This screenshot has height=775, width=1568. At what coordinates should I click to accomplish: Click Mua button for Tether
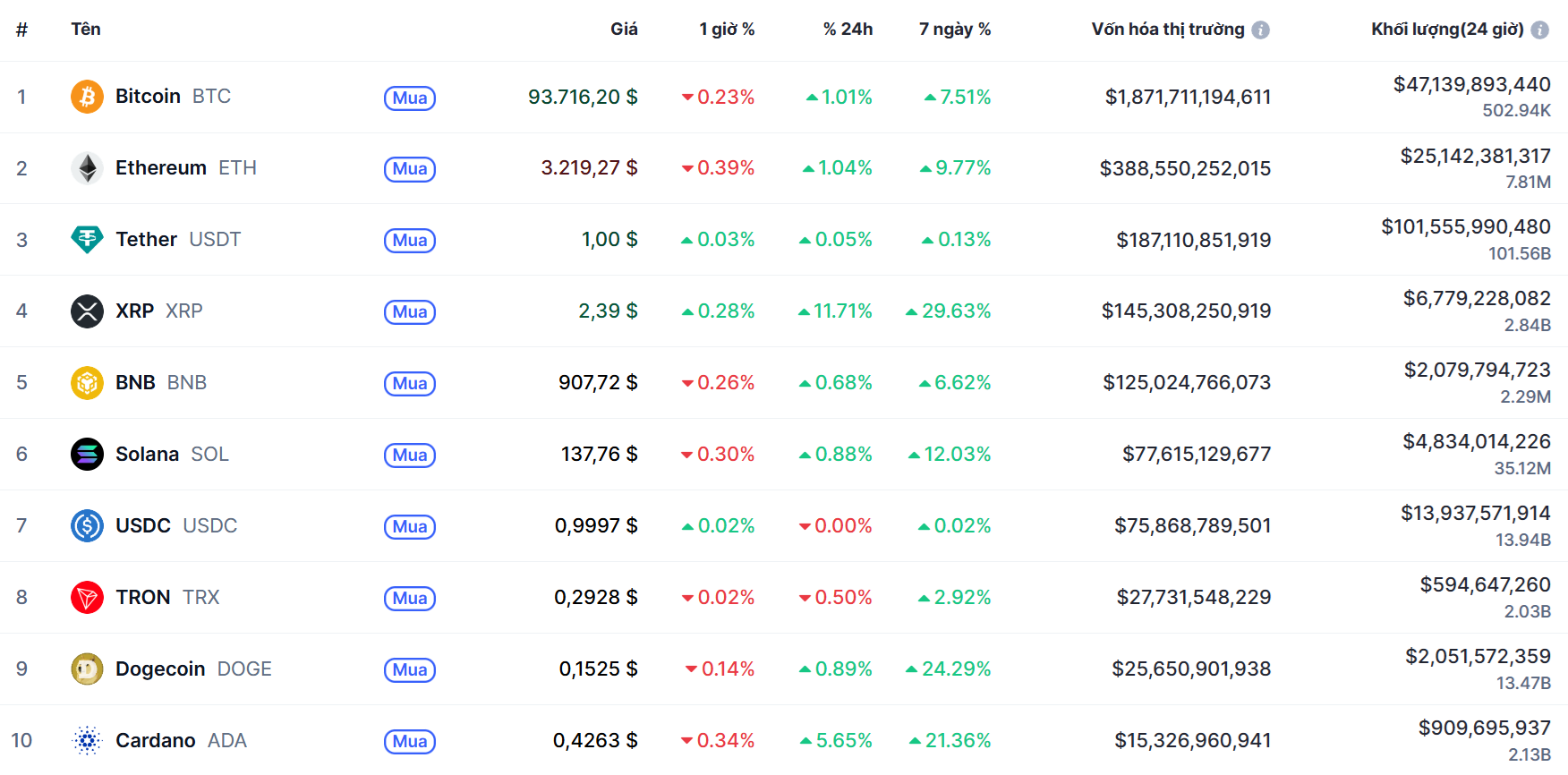(410, 241)
